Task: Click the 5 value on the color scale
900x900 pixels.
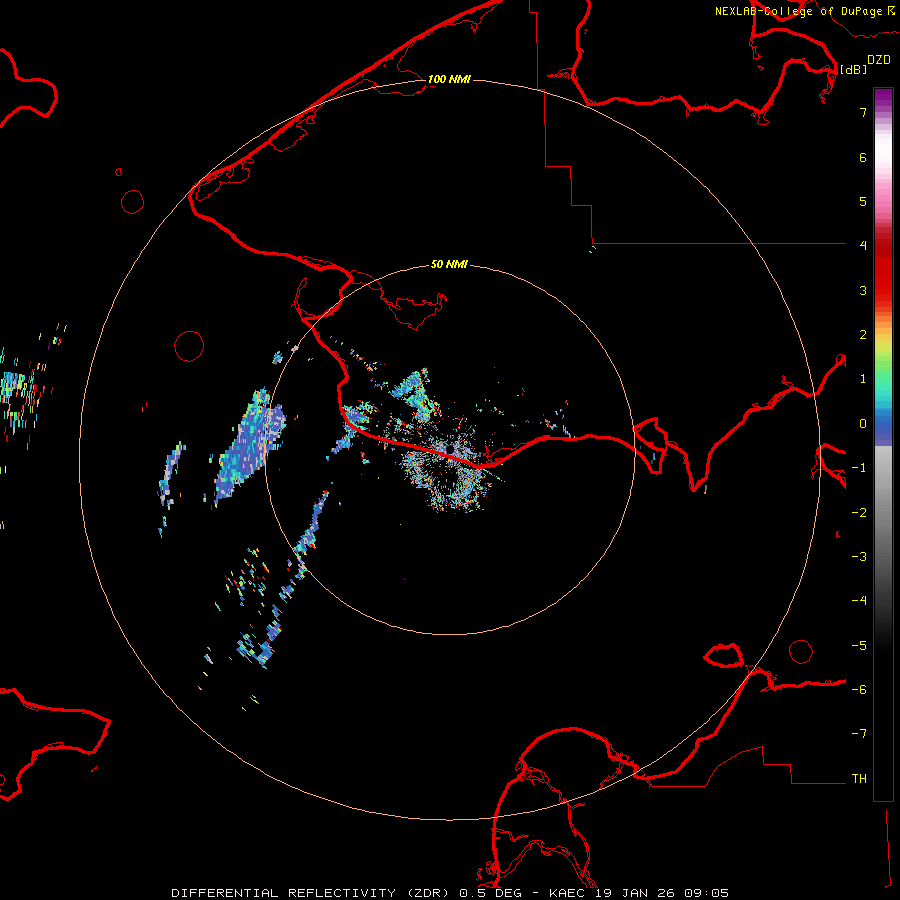Action: click(x=863, y=201)
